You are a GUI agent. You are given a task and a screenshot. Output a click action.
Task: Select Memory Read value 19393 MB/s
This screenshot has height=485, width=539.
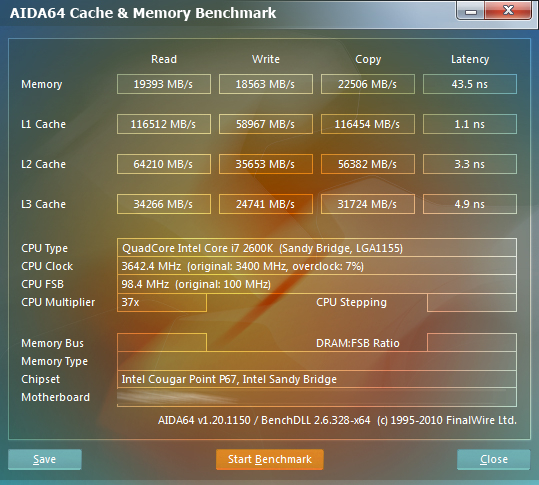pyautogui.click(x=164, y=84)
